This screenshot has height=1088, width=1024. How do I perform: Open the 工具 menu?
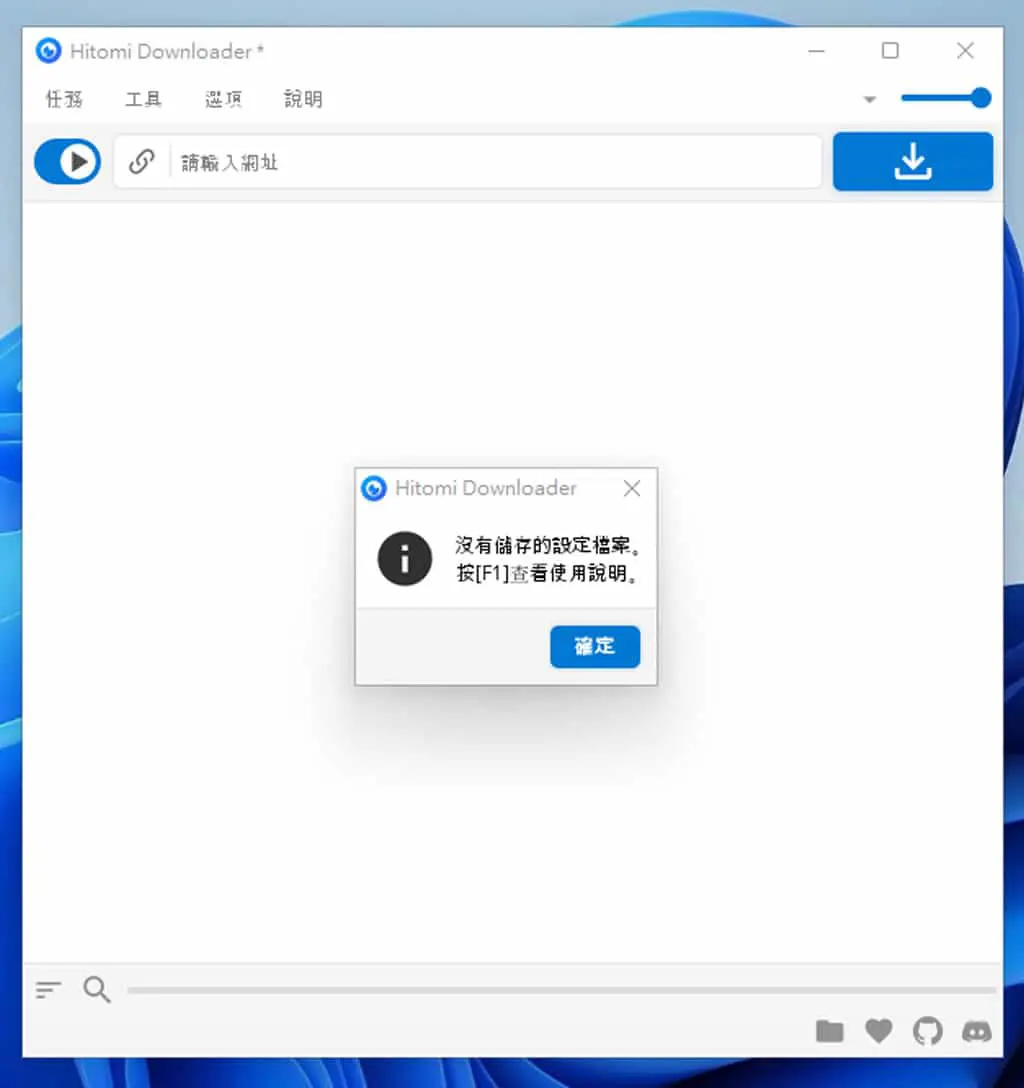[144, 99]
